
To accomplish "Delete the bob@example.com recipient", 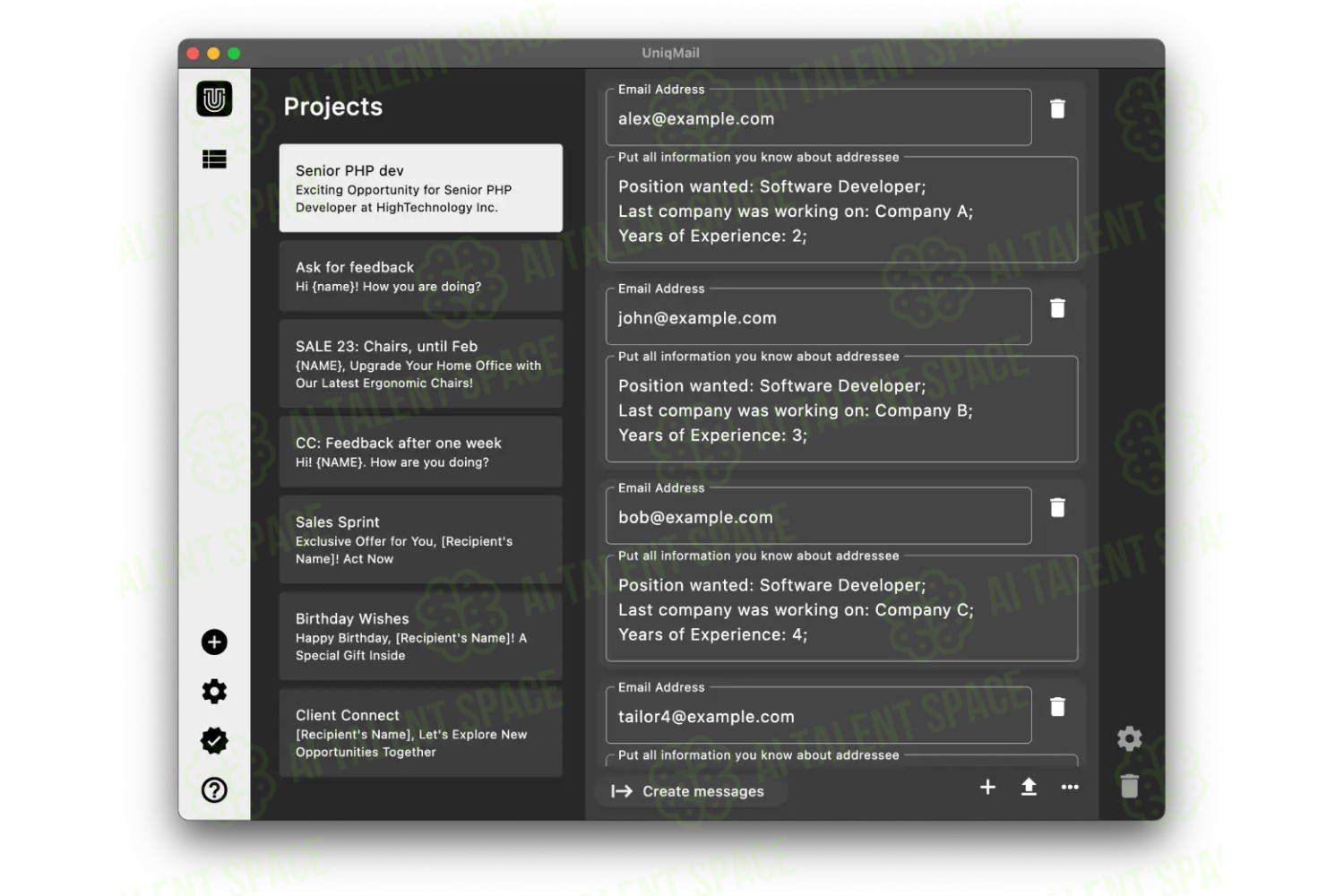I will pos(1057,508).
